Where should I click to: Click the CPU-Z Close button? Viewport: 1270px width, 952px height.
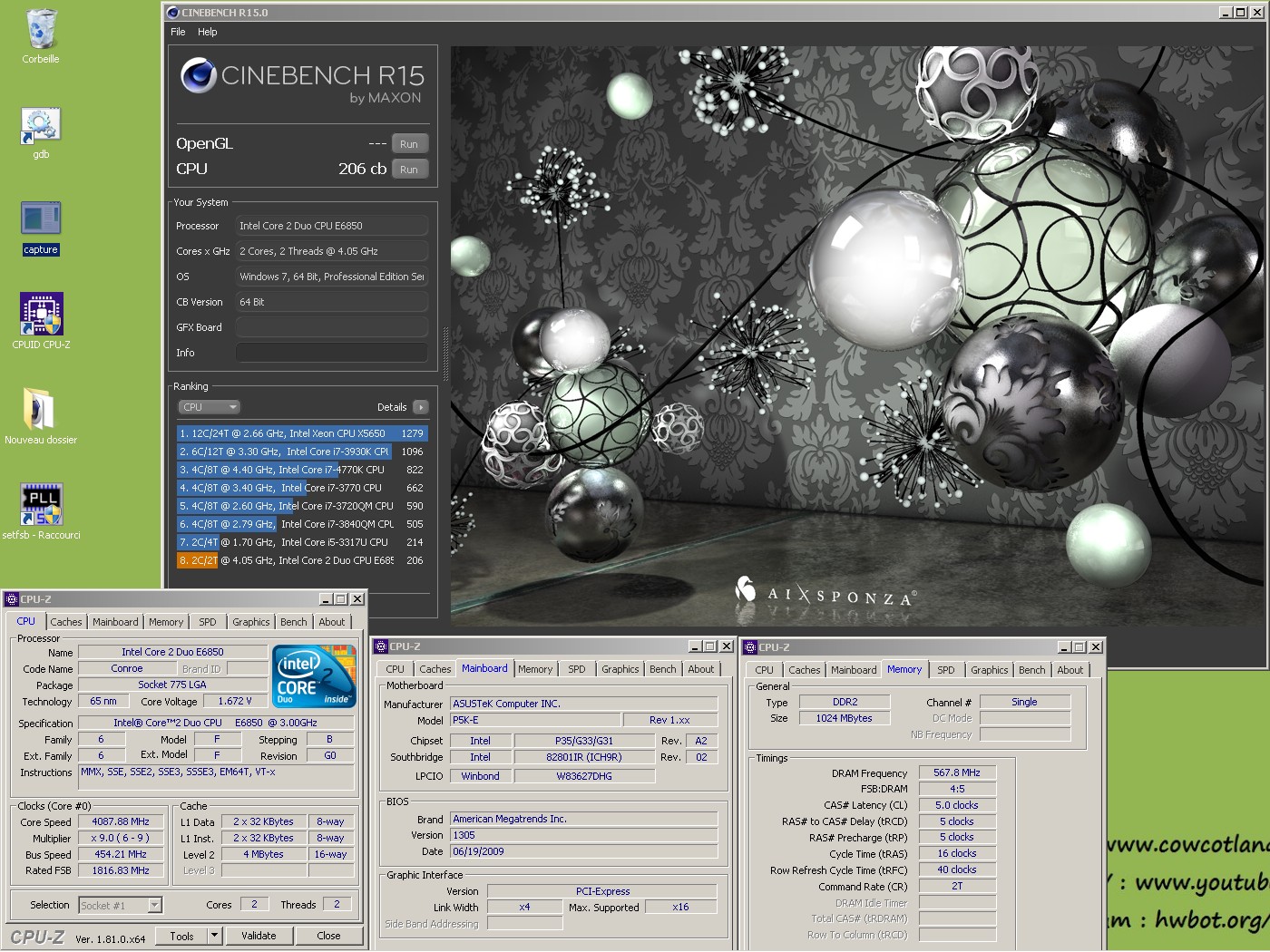click(328, 936)
